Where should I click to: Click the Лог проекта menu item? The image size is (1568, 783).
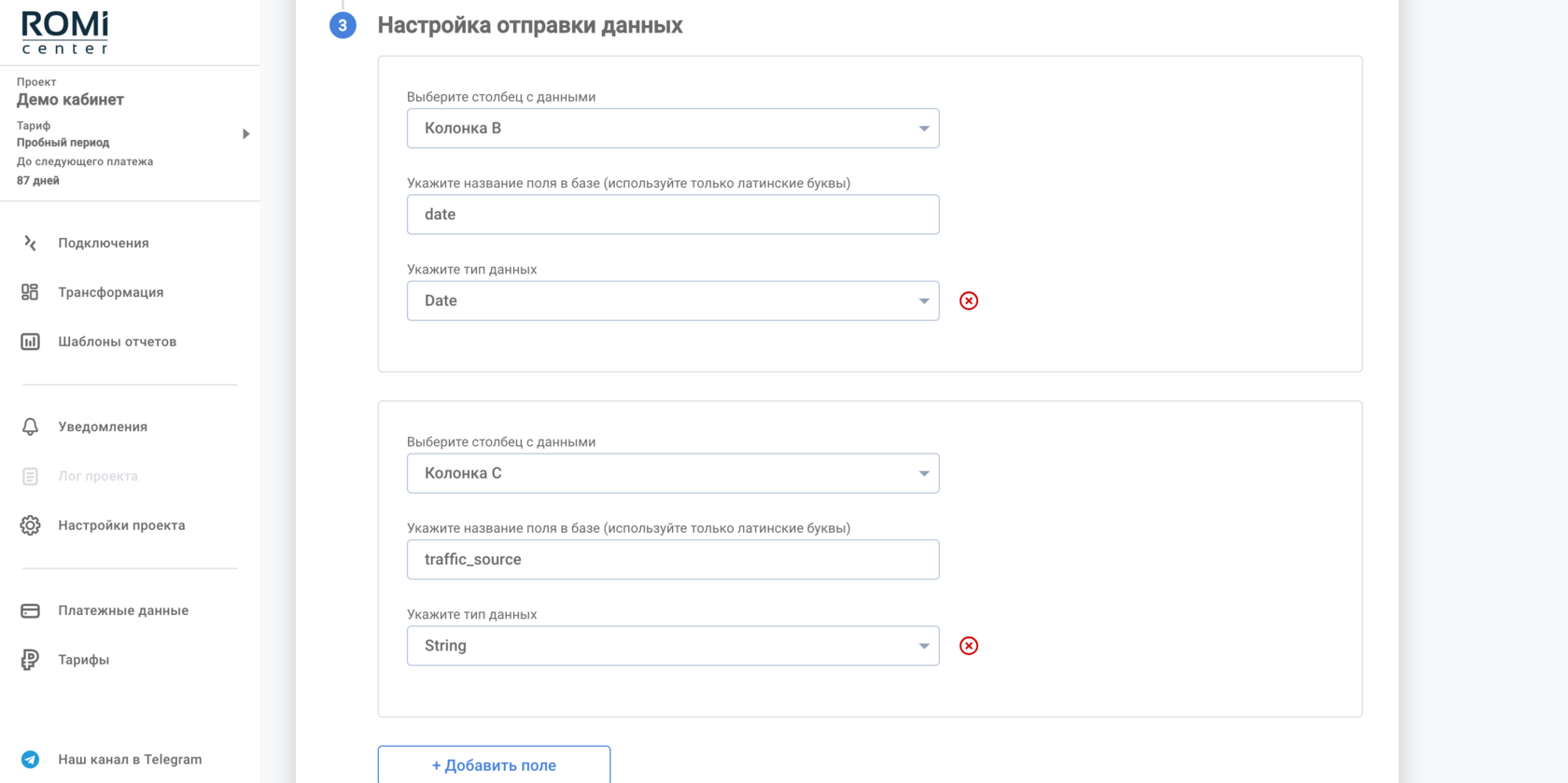click(98, 476)
